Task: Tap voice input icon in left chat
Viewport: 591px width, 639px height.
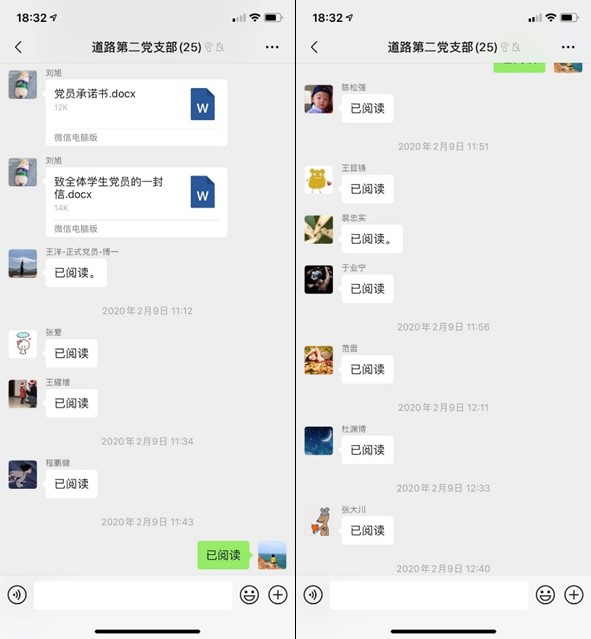Action: pos(17,595)
